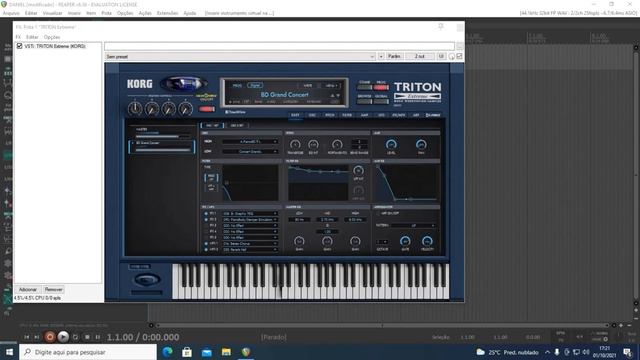
Task: Jump to project end in transport
Action: (x=37, y=337)
